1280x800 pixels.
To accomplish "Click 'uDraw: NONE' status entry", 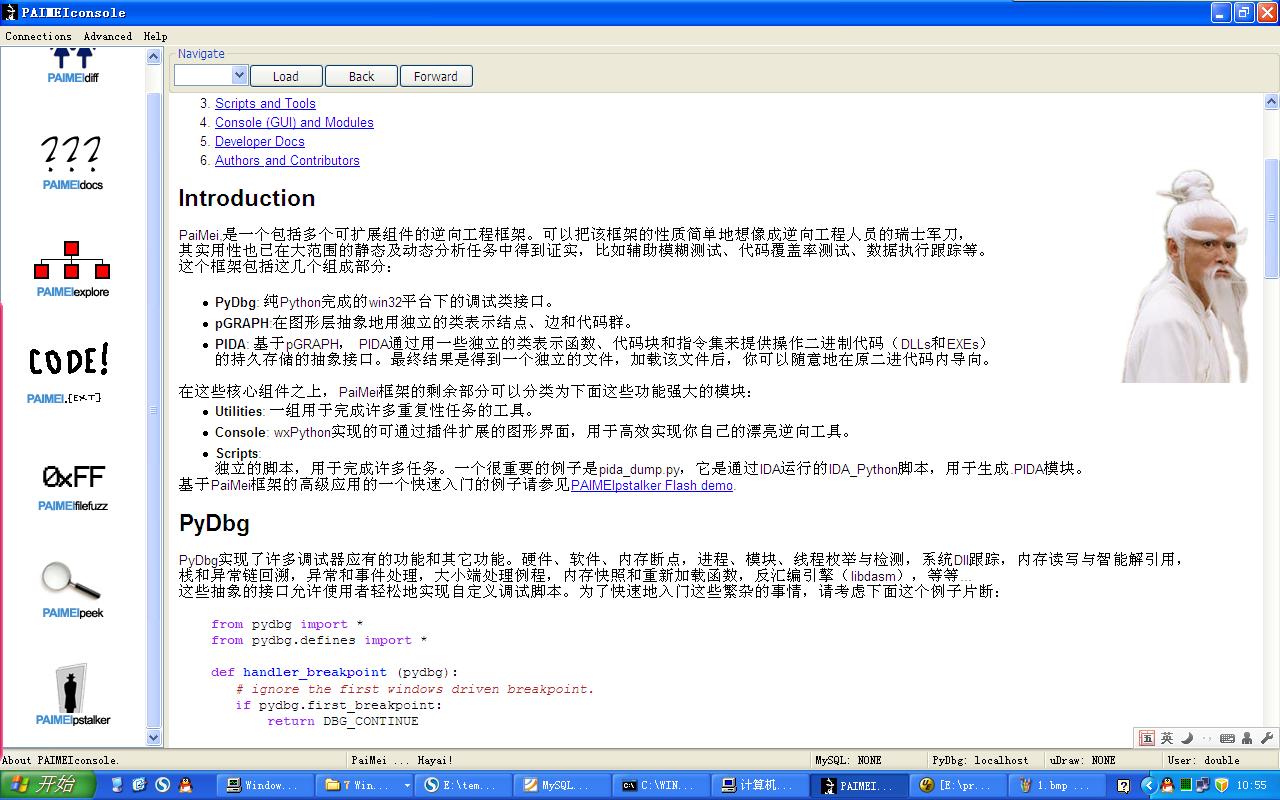I will (1083, 760).
